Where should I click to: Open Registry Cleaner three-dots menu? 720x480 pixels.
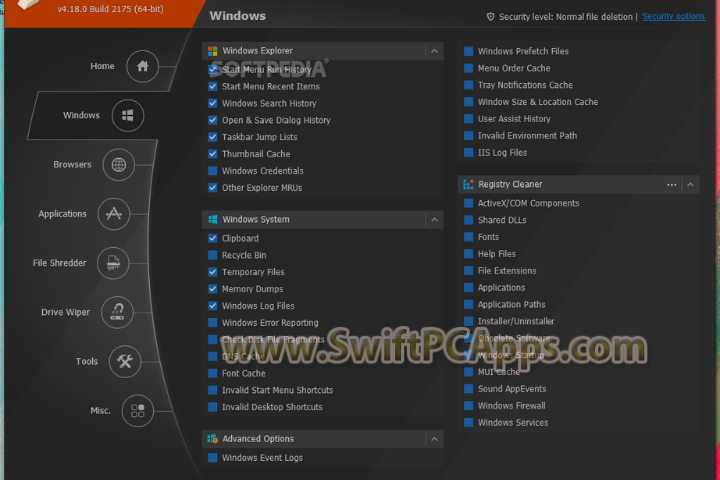[x=671, y=185]
